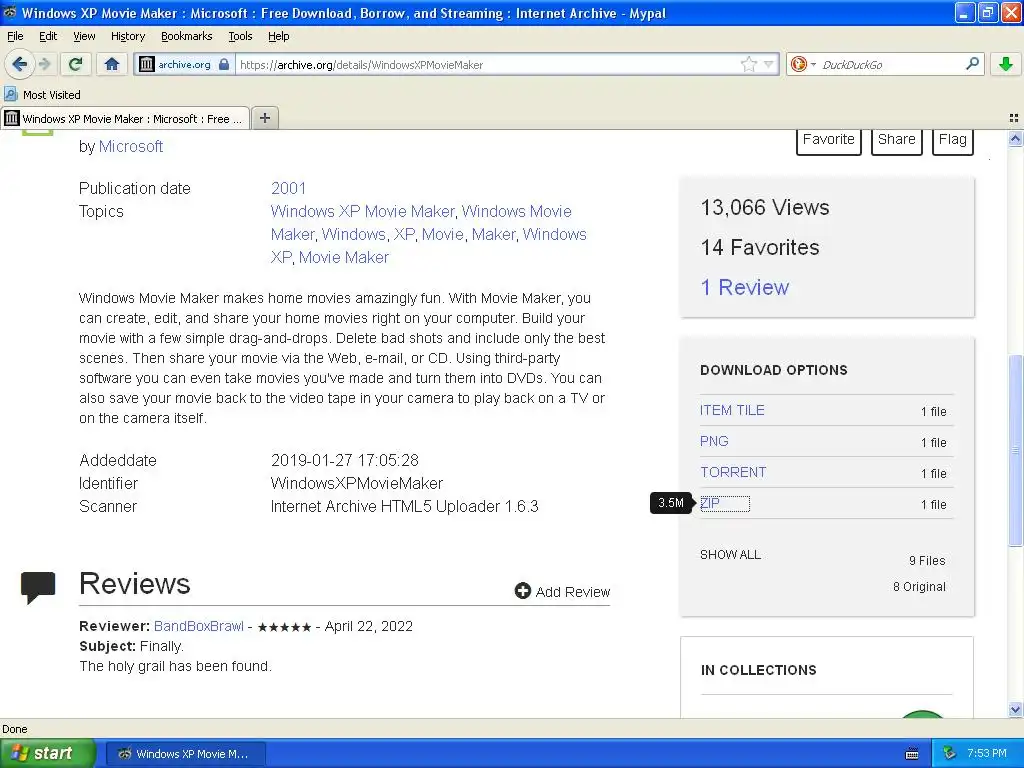Click the page scrollbar up arrow
The image size is (1024, 768).
tap(1015, 138)
